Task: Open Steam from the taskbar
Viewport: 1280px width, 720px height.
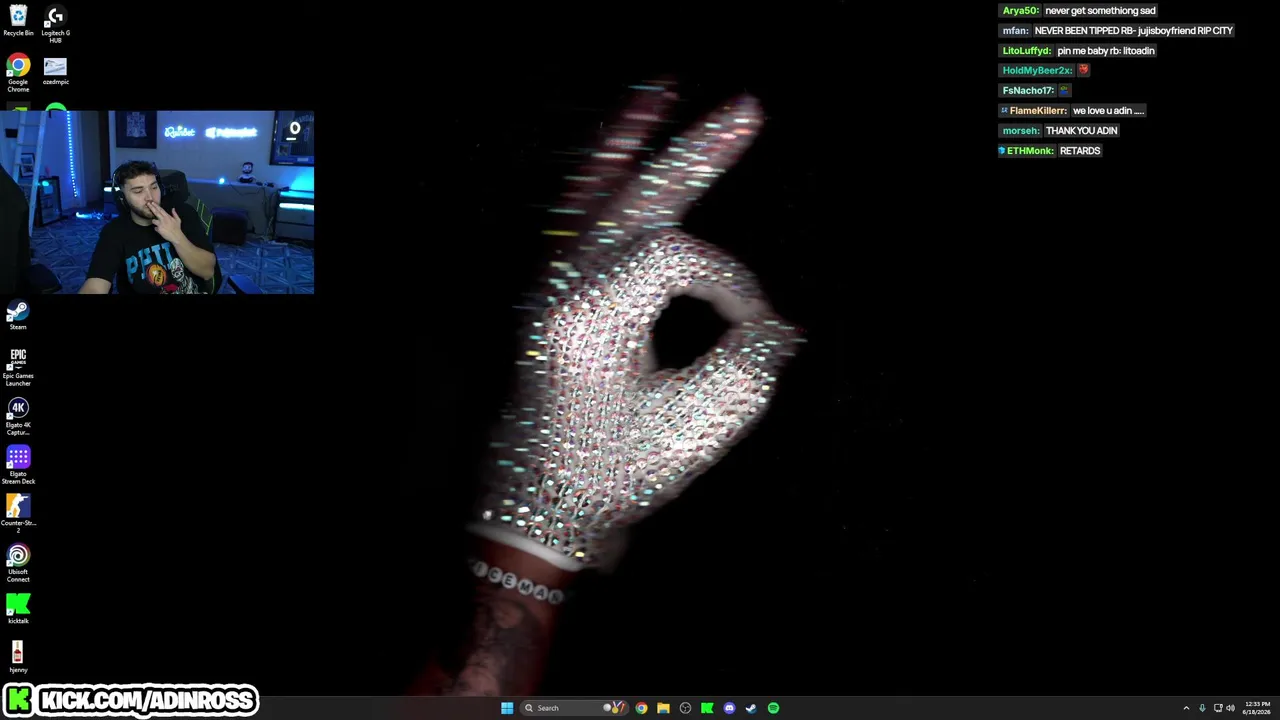Action: [751, 708]
